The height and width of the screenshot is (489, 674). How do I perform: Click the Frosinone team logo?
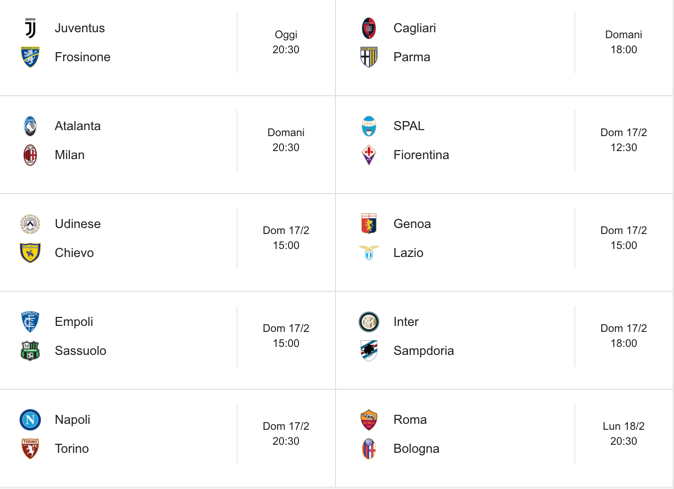(30, 57)
